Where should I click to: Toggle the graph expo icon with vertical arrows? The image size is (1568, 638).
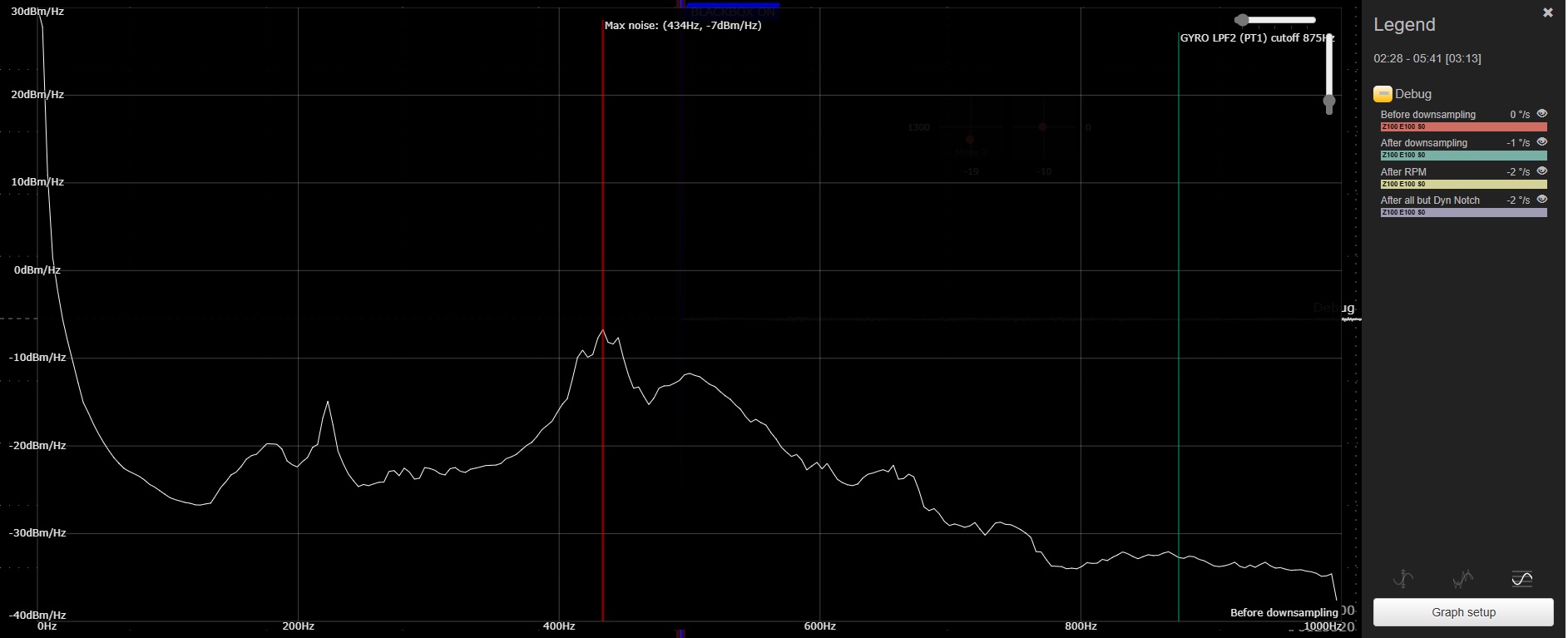pyautogui.click(x=1403, y=579)
